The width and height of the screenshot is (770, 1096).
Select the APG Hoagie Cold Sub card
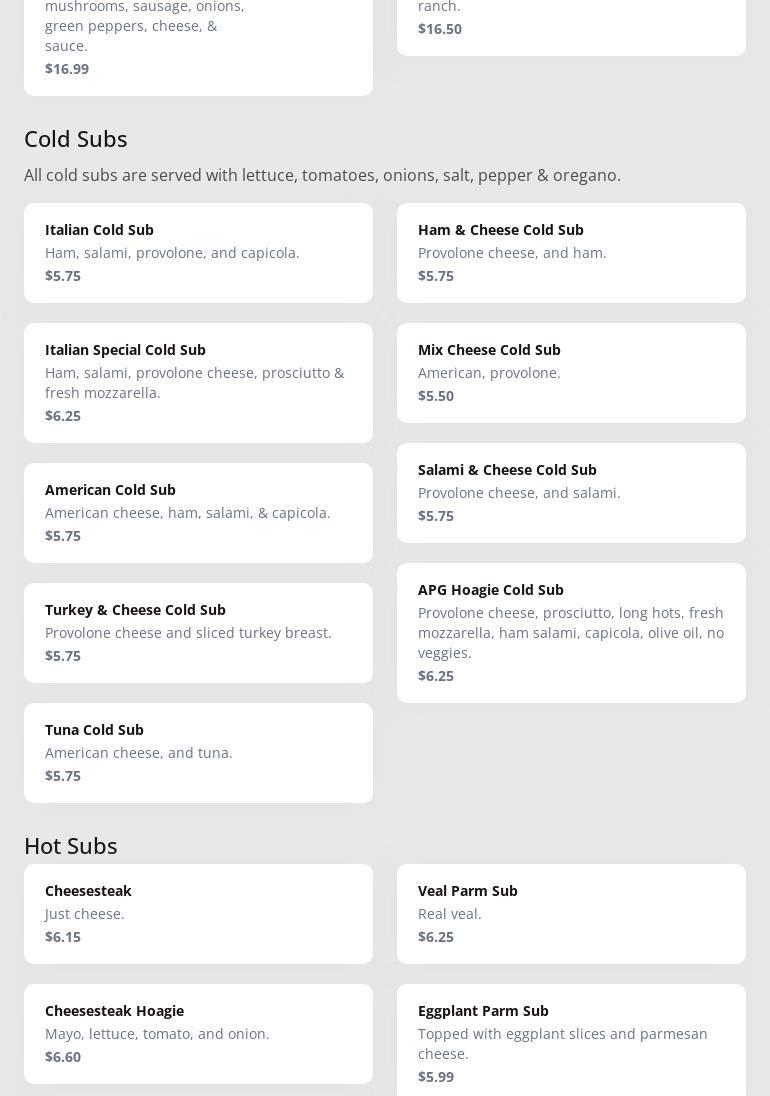click(x=571, y=632)
